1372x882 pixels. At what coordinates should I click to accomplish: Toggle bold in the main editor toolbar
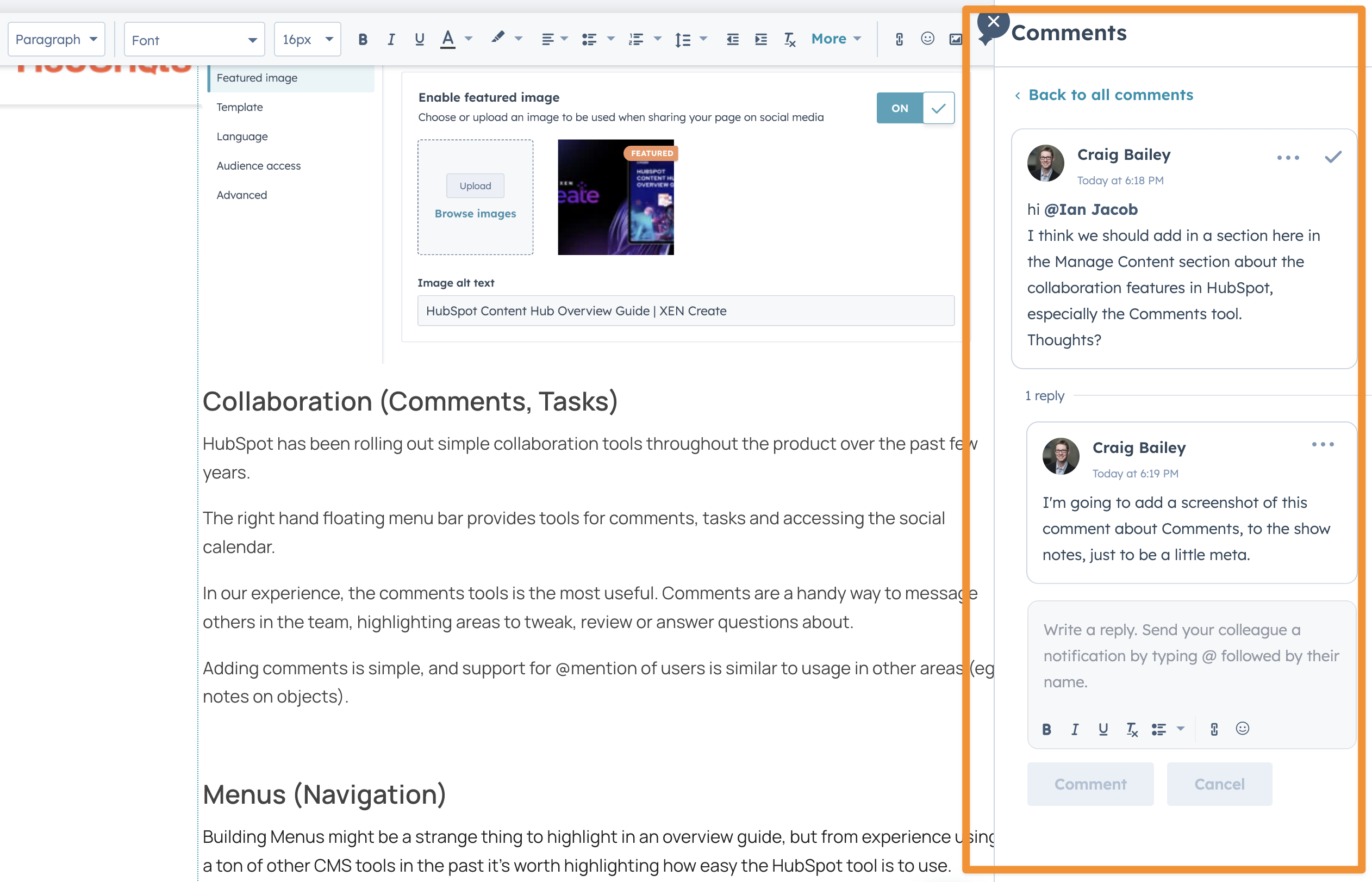(363, 40)
